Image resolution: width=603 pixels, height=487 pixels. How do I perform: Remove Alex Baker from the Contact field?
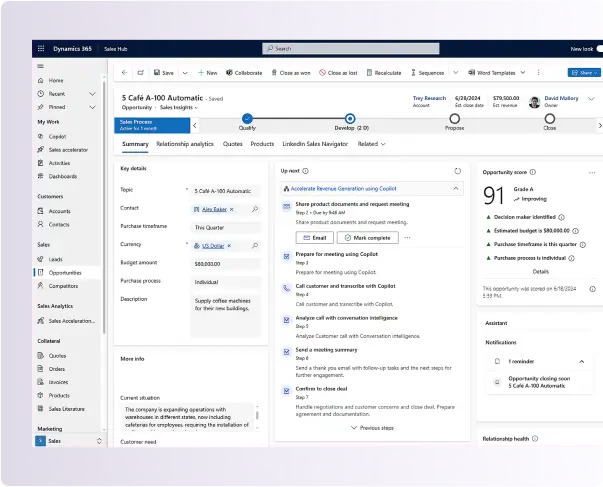click(x=233, y=208)
